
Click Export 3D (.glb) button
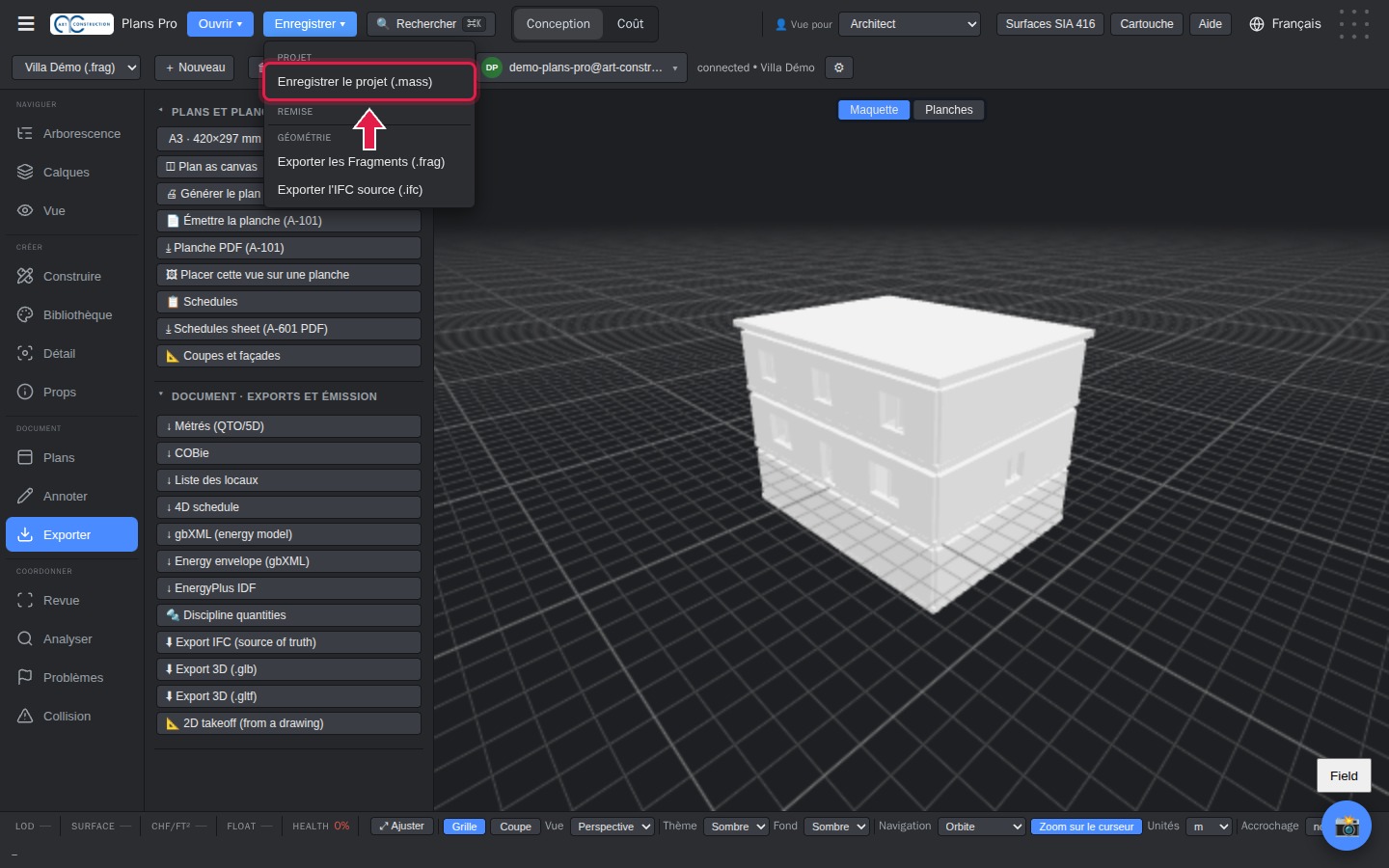point(288,669)
